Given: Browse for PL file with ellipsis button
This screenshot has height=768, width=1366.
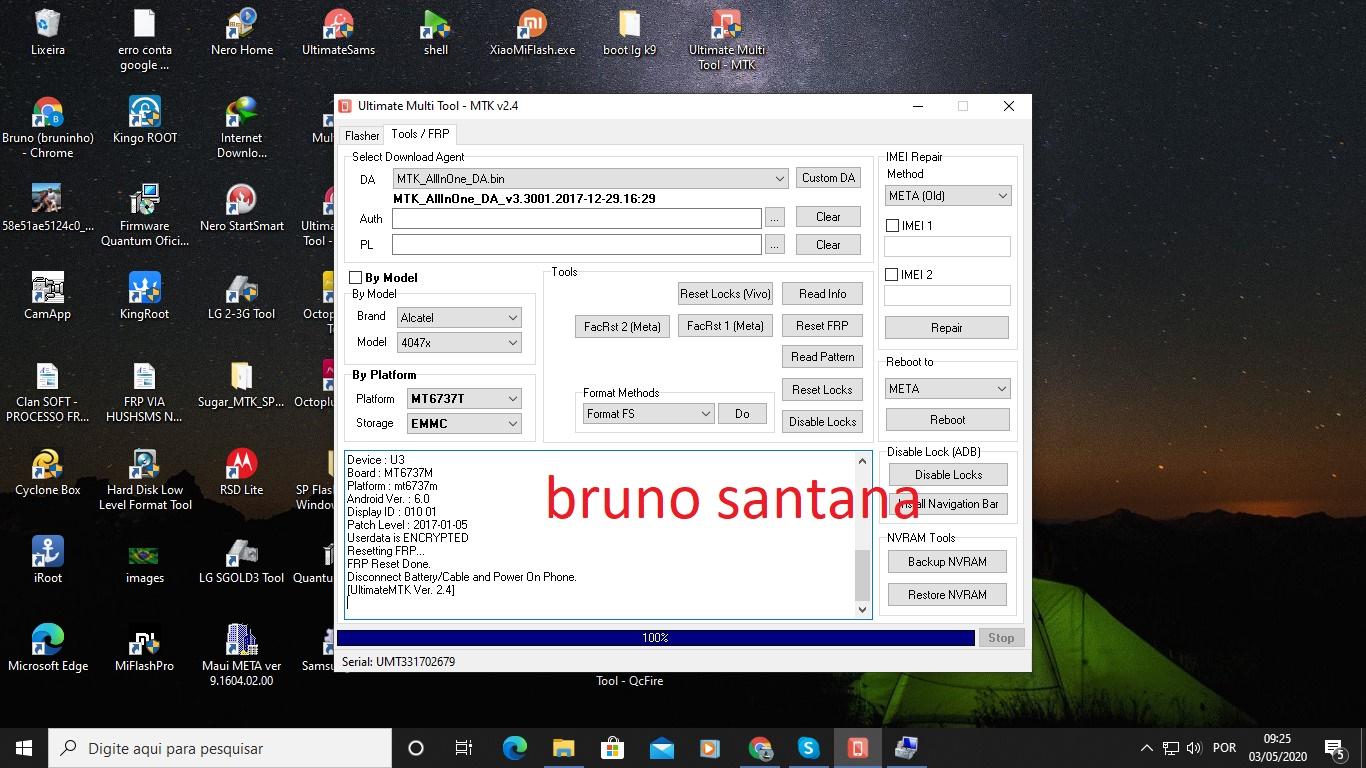Looking at the screenshot, I should [774, 244].
